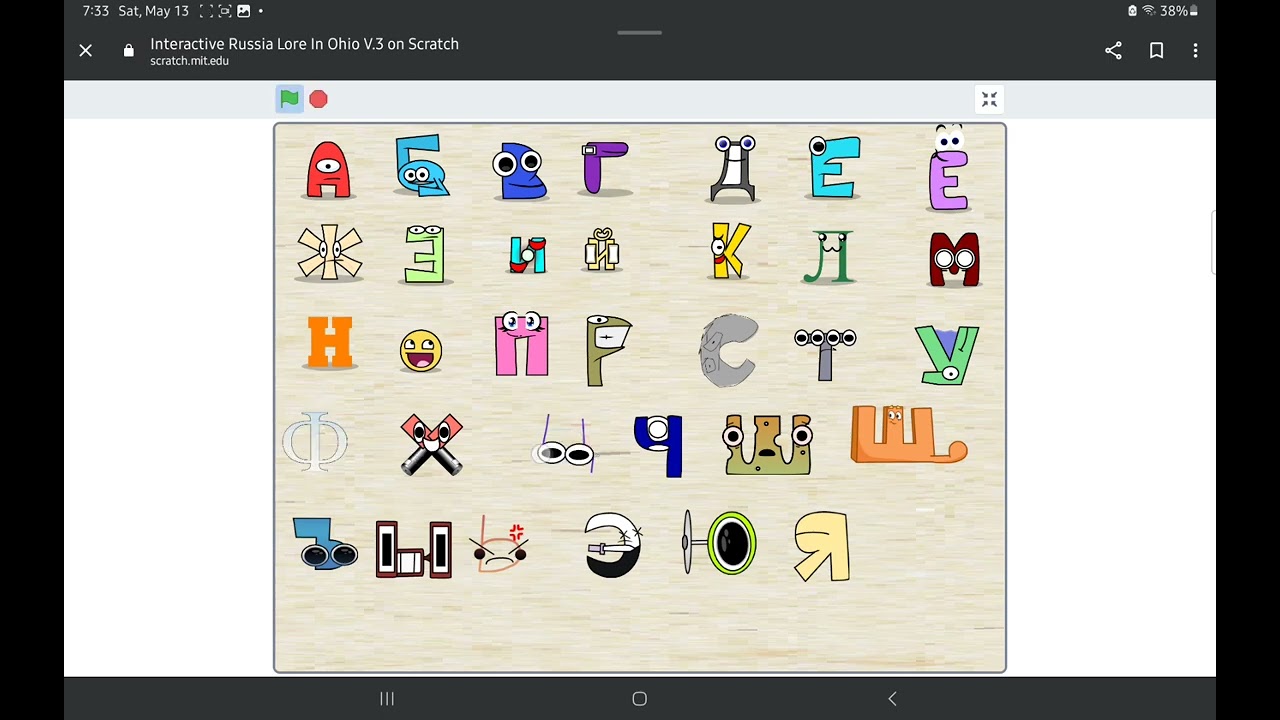The height and width of the screenshot is (720, 1280).
Task: Select the purple letter Г character
Action: 605,167
